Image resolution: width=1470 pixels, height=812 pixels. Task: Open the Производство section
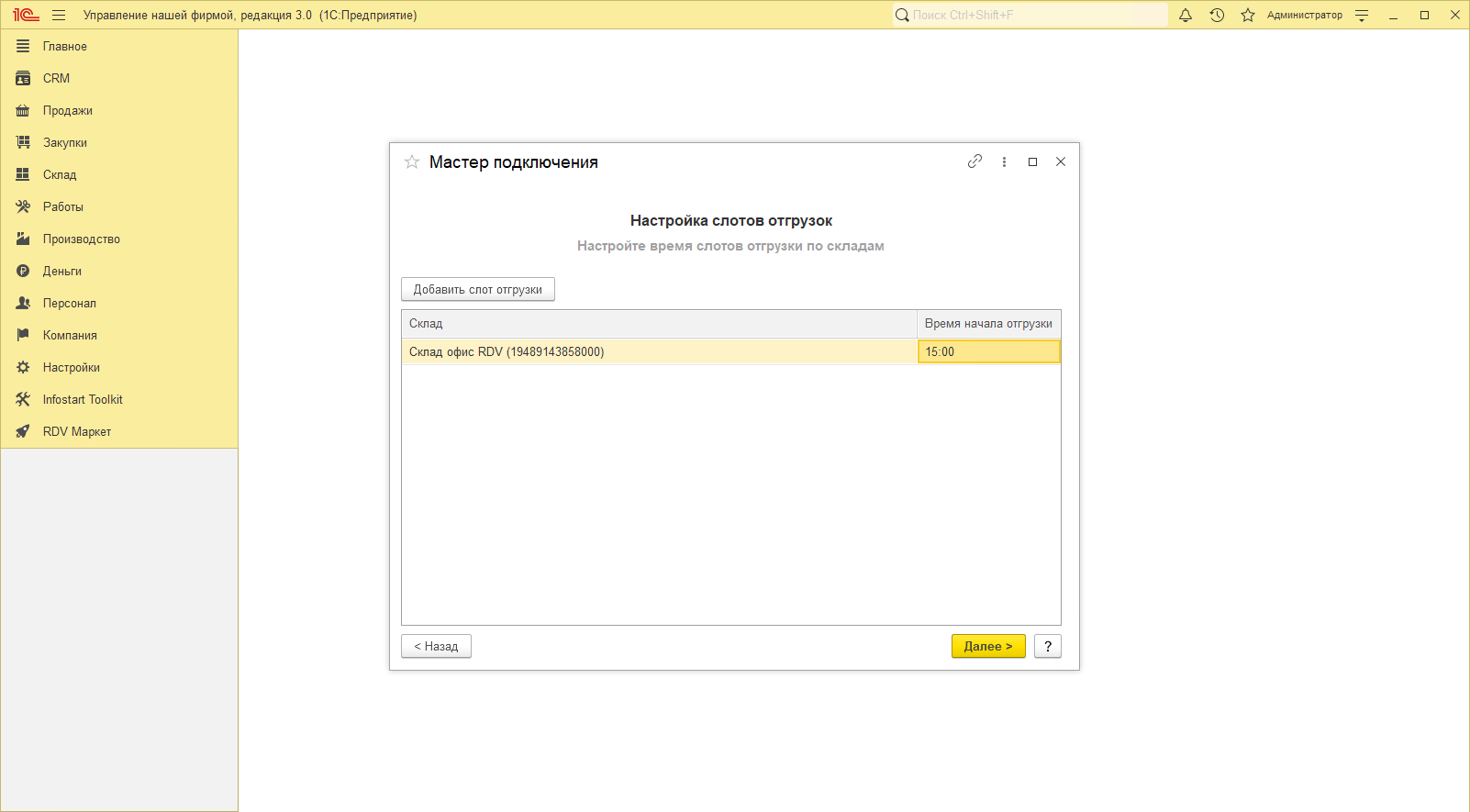[x=119, y=239]
